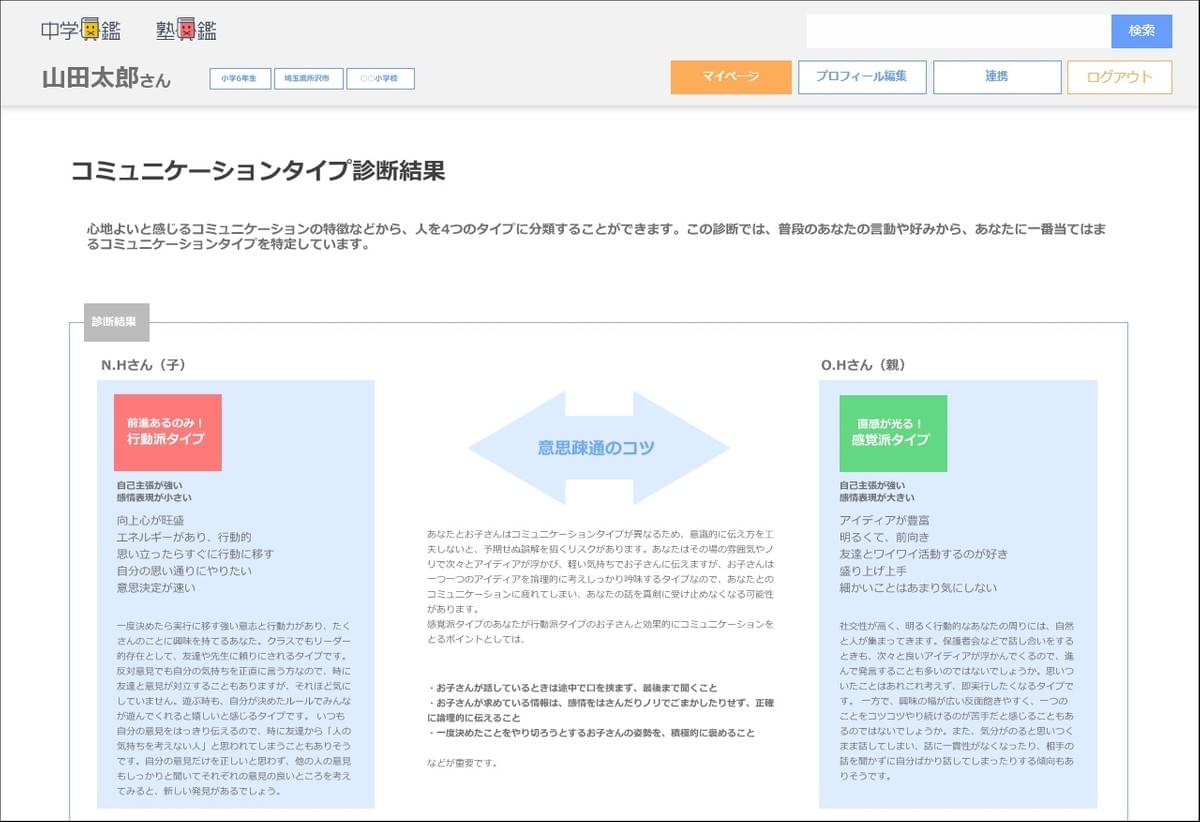Select the ○○小学校 school tag

click(x=380, y=78)
